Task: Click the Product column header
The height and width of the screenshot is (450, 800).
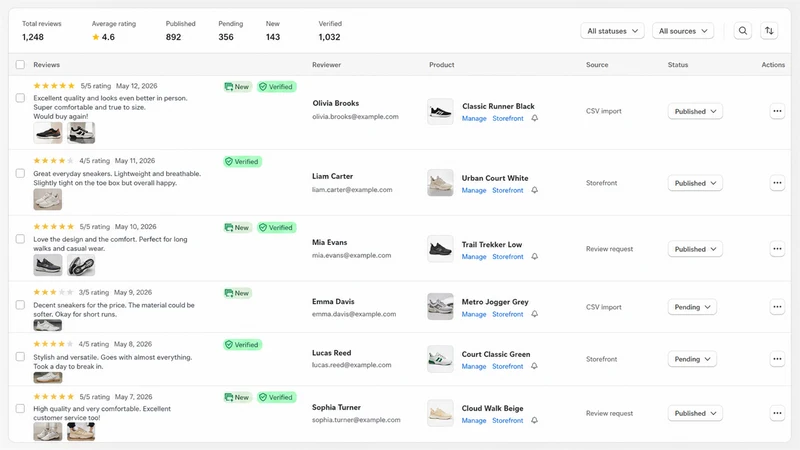Action: coord(442,65)
